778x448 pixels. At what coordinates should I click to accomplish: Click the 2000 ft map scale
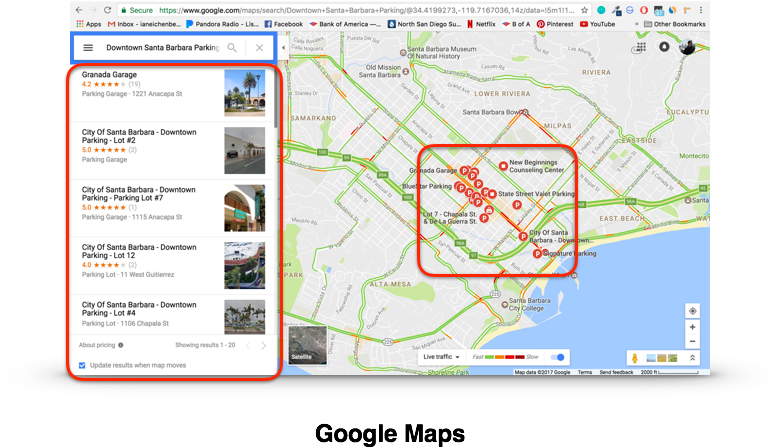click(x=669, y=372)
